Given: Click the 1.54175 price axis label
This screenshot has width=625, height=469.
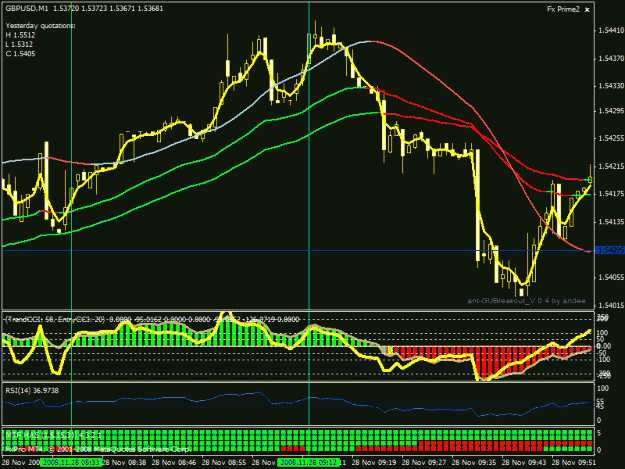Looking at the screenshot, I should (610, 194).
